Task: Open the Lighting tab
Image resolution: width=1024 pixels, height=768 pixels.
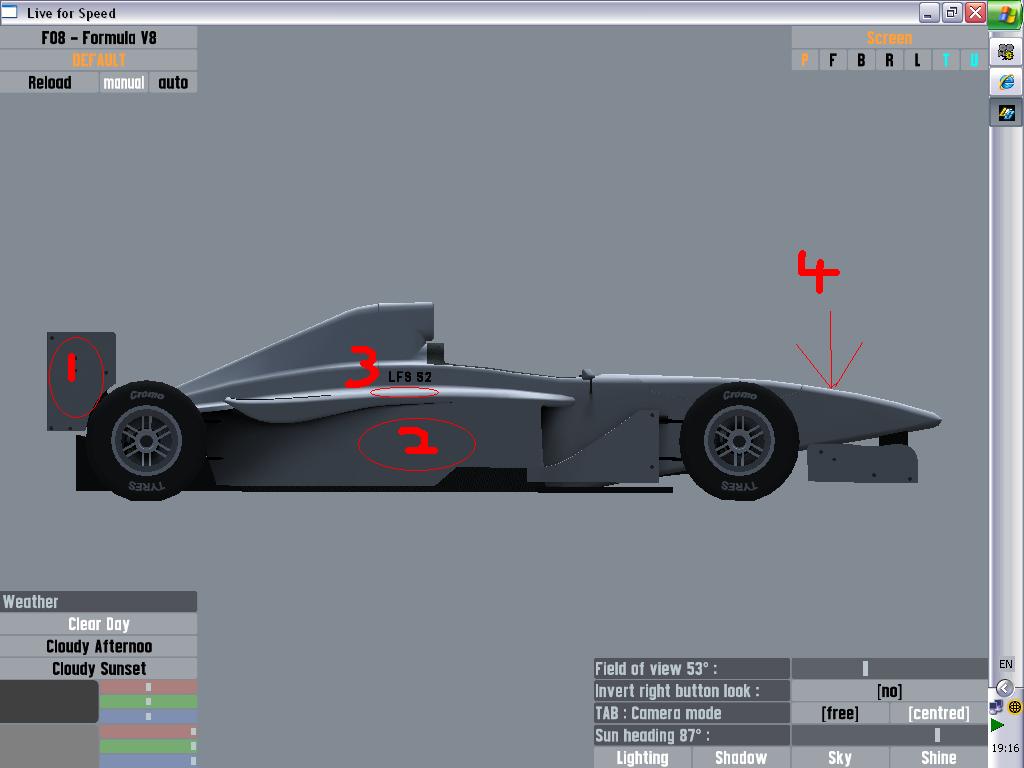Action: pos(643,758)
